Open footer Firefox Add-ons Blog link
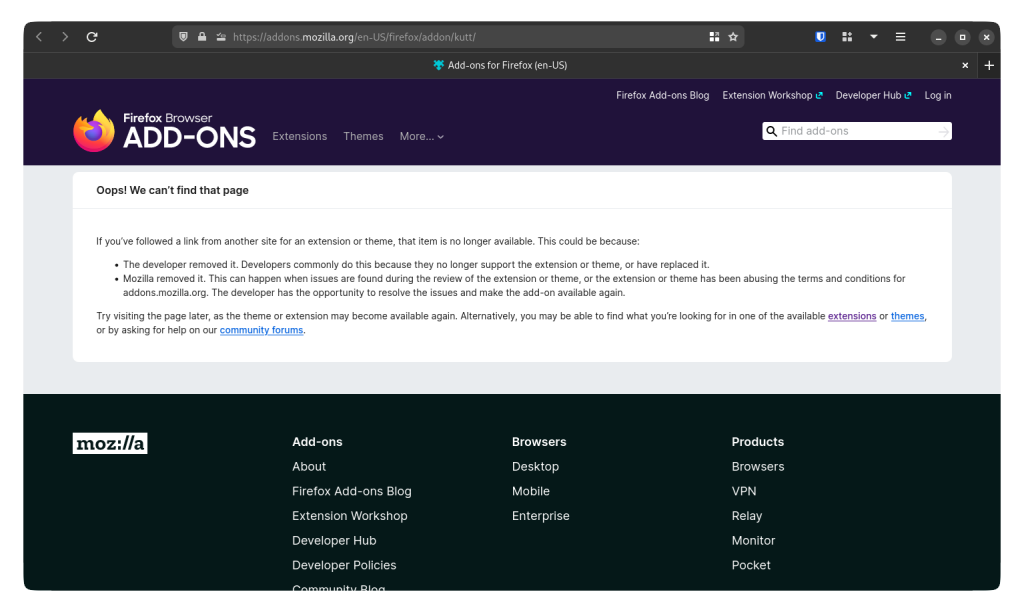The image size is (1024, 616). (351, 491)
